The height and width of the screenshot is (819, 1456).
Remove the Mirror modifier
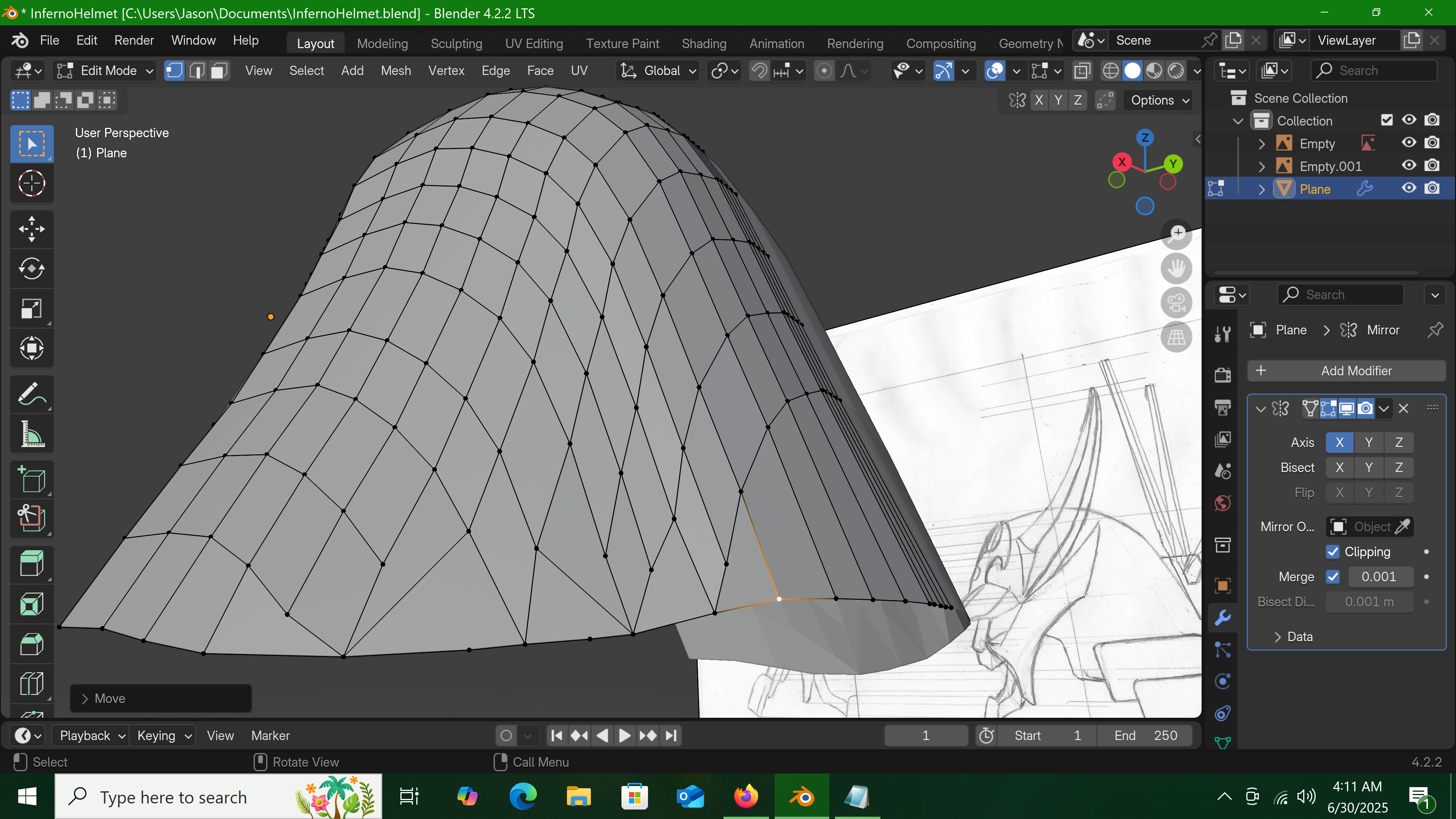[x=1403, y=408]
